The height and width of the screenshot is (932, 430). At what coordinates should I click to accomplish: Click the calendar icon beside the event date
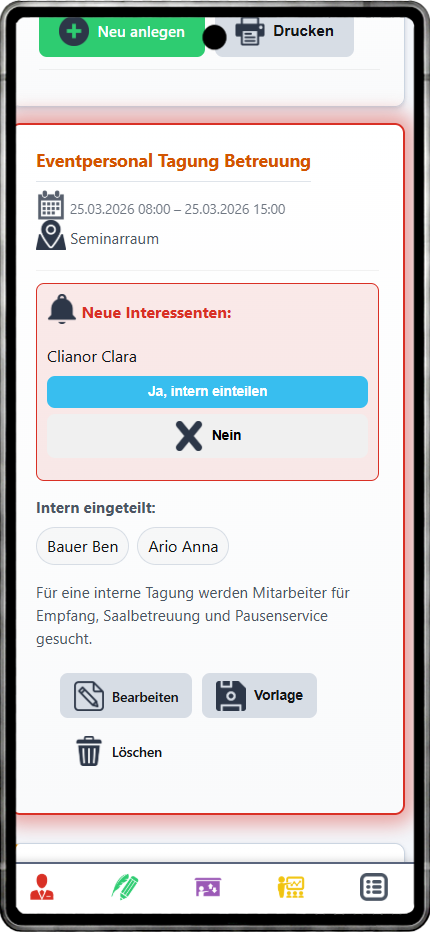(51, 205)
